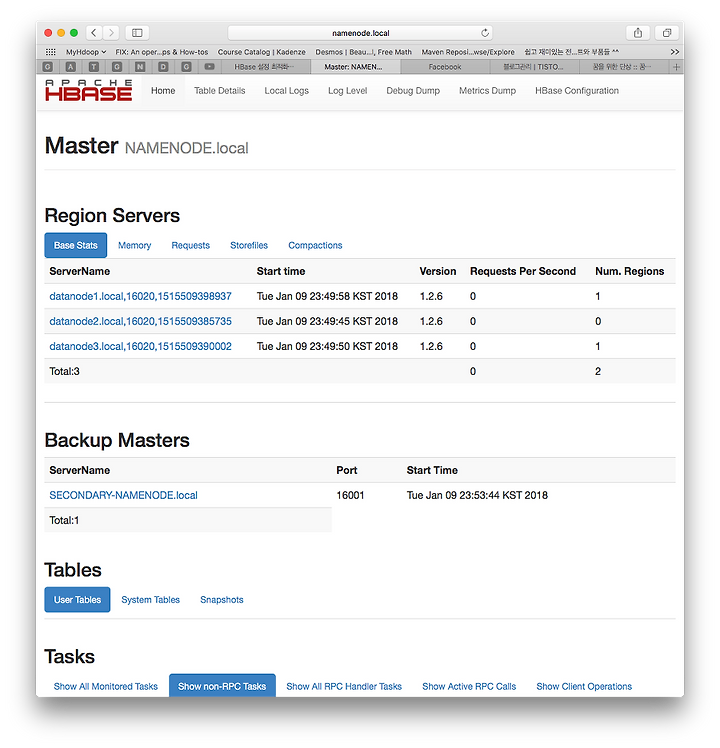Select the Master: NAMEN... tab
Image resolution: width=720 pixels, height=748 pixels.
pyautogui.click(x=354, y=67)
